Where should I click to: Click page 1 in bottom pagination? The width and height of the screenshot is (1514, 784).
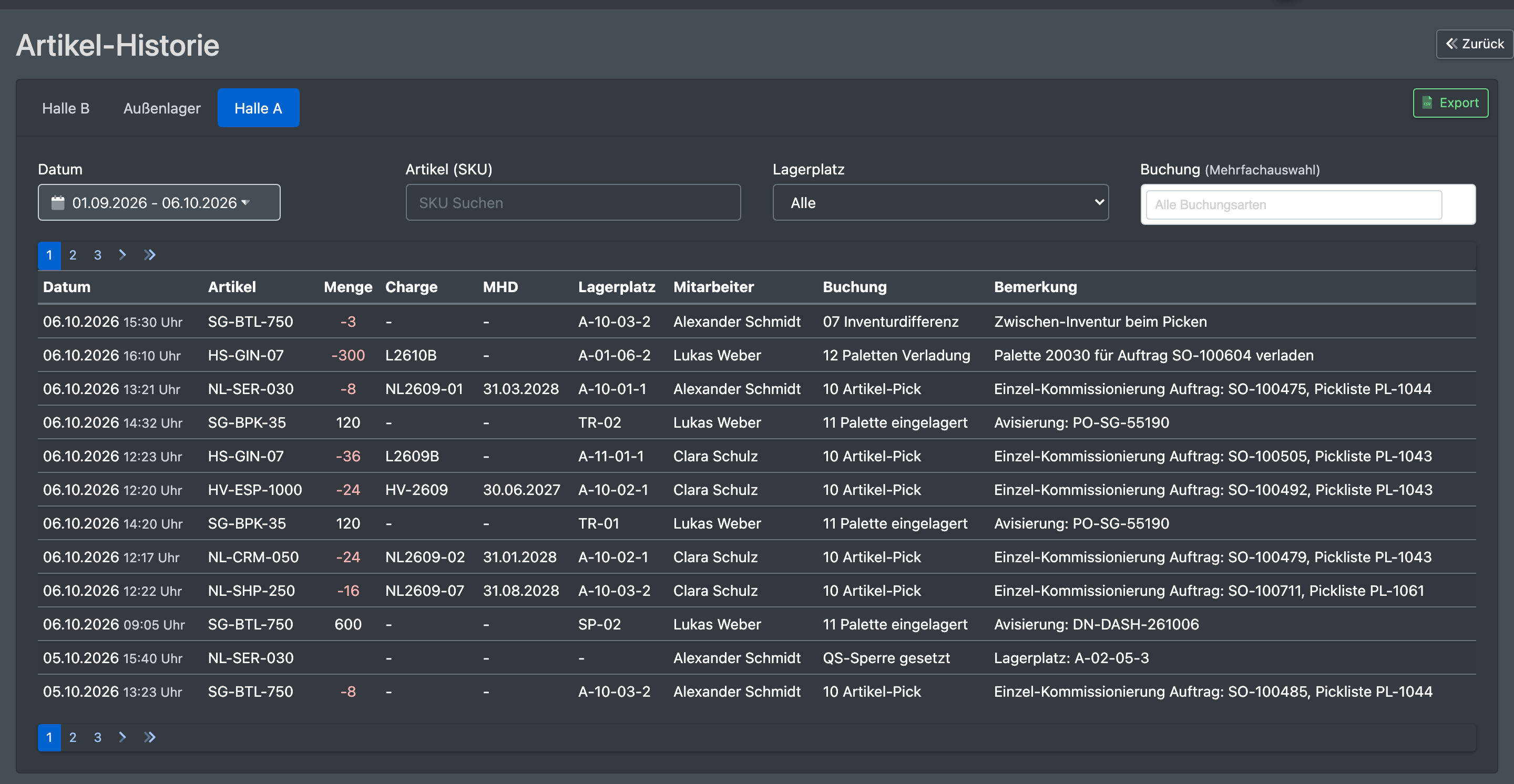(x=49, y=738)
